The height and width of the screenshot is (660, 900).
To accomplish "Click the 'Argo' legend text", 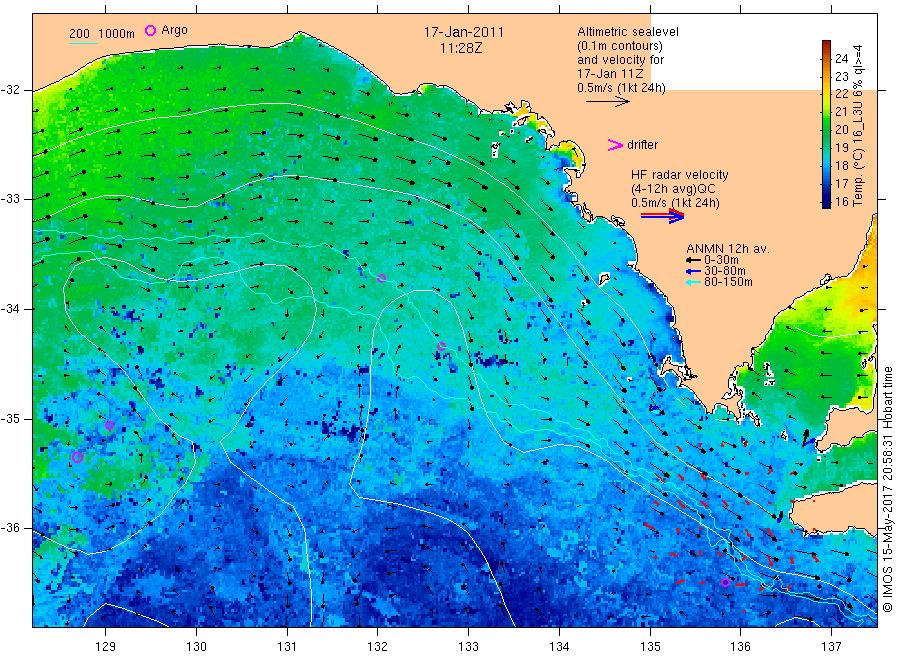I will coord(174,30).
